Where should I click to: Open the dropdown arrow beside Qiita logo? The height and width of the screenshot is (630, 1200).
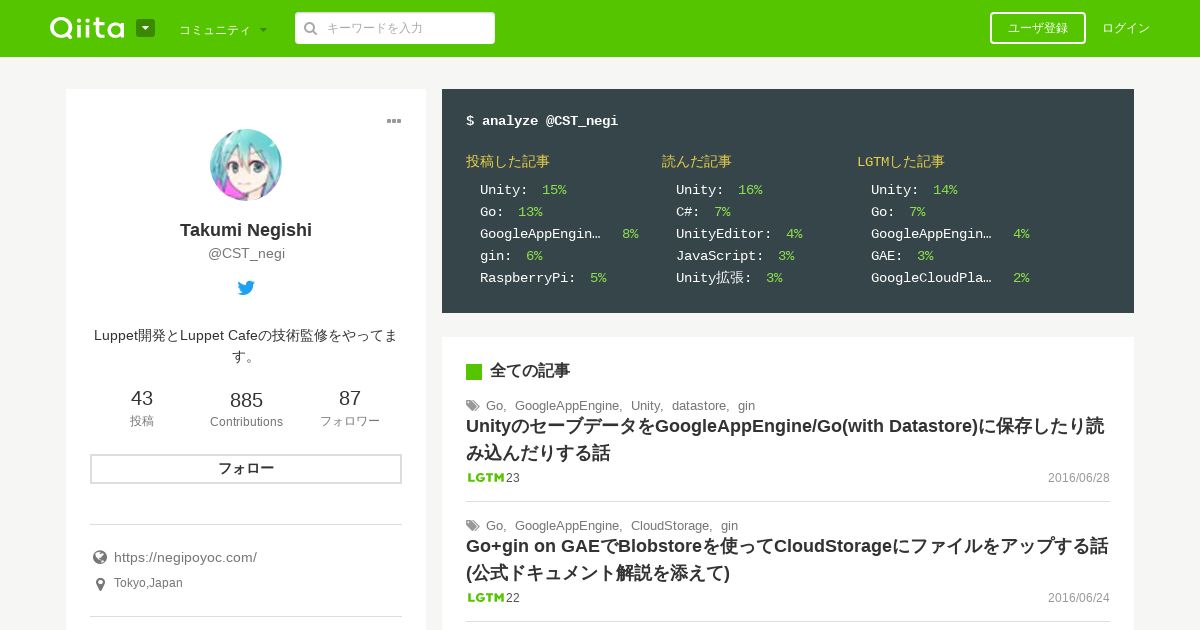point(145,28)
